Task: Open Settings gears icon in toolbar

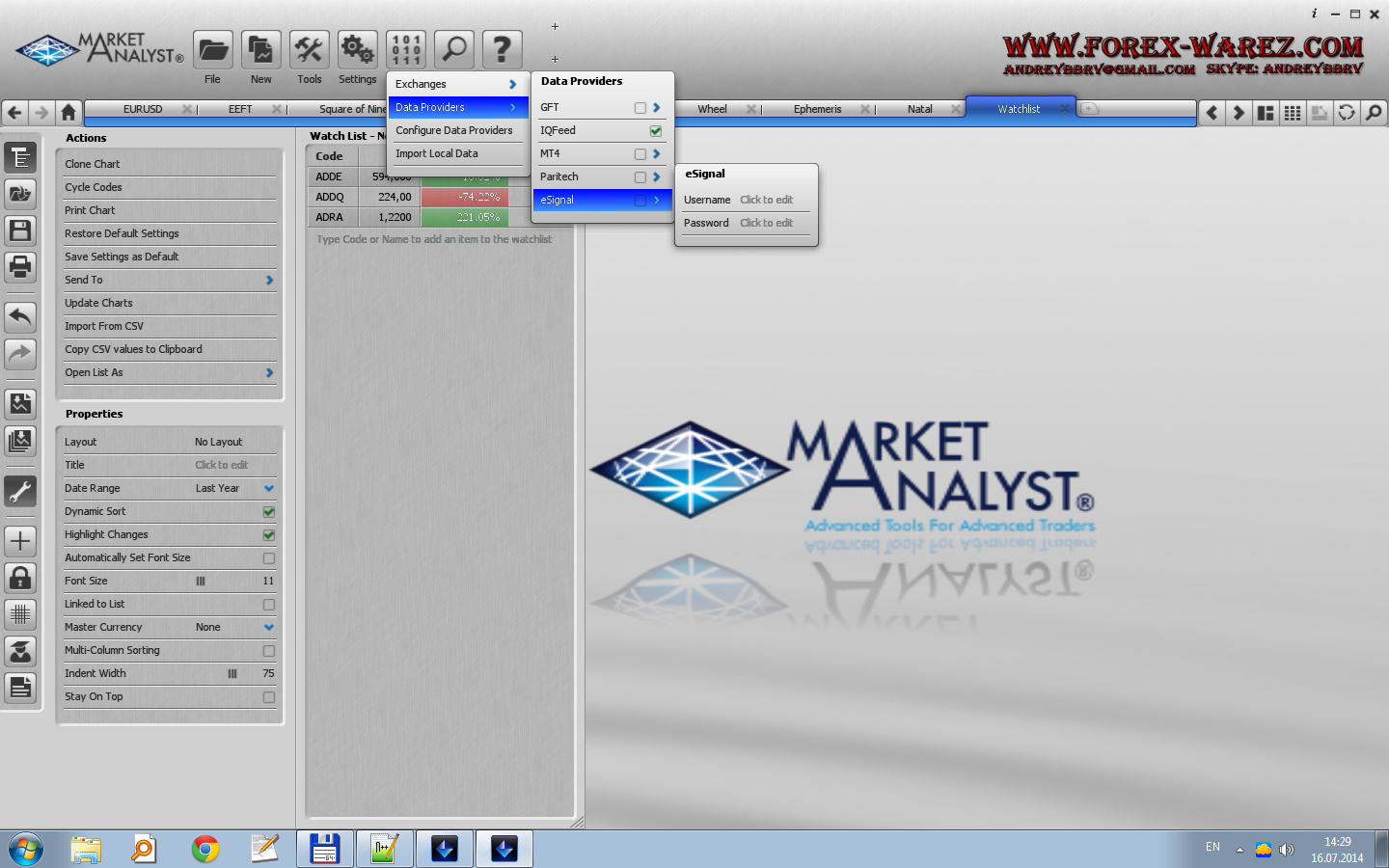Action: 357,50
